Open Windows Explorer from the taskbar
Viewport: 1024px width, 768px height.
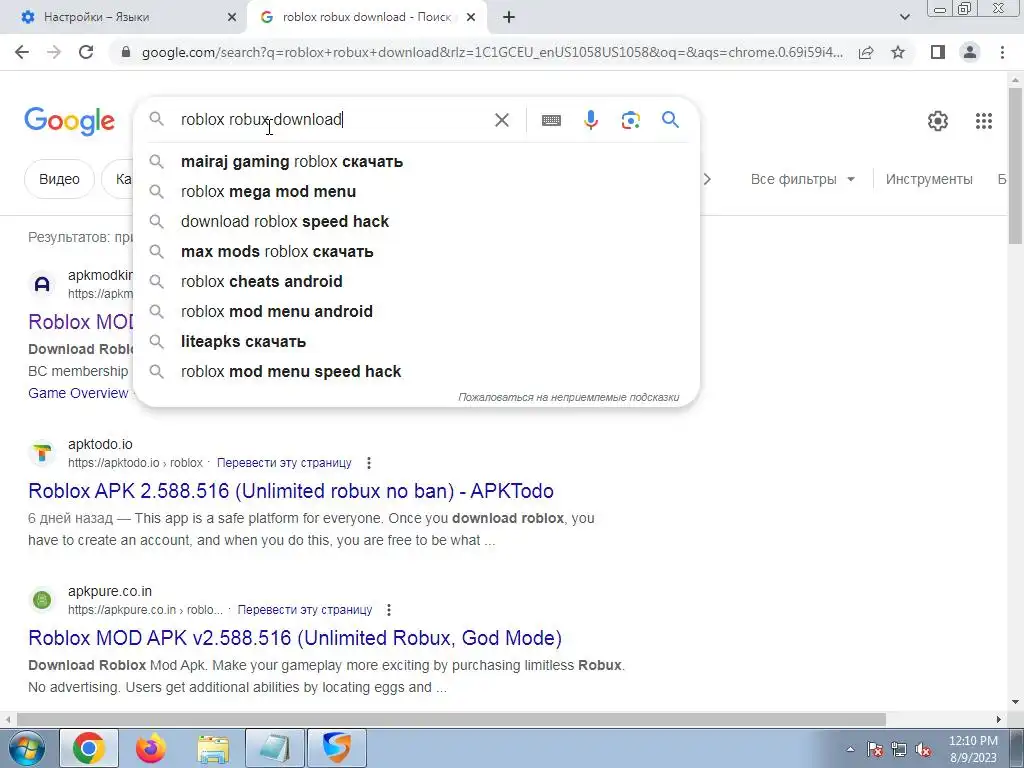pyautogui.click(x=213, y=748)
